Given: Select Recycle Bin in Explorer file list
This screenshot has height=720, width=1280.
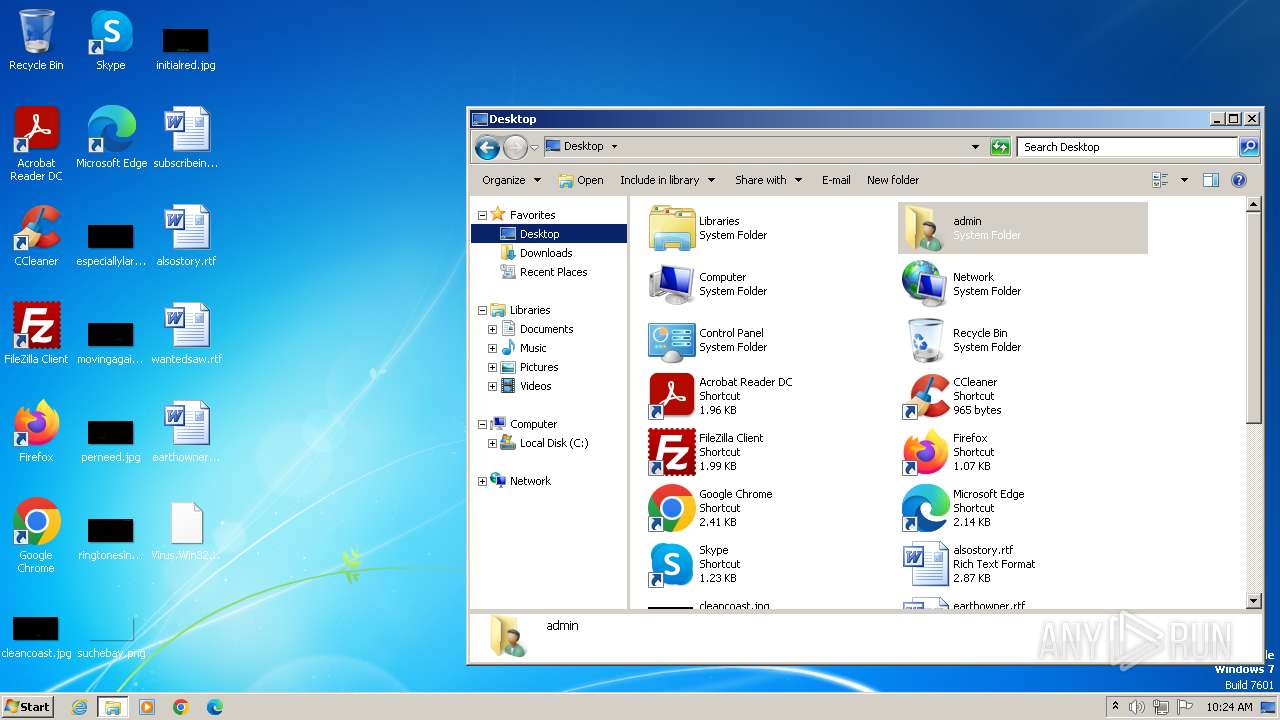Looking at the screenshot, I should (1023, 340).
